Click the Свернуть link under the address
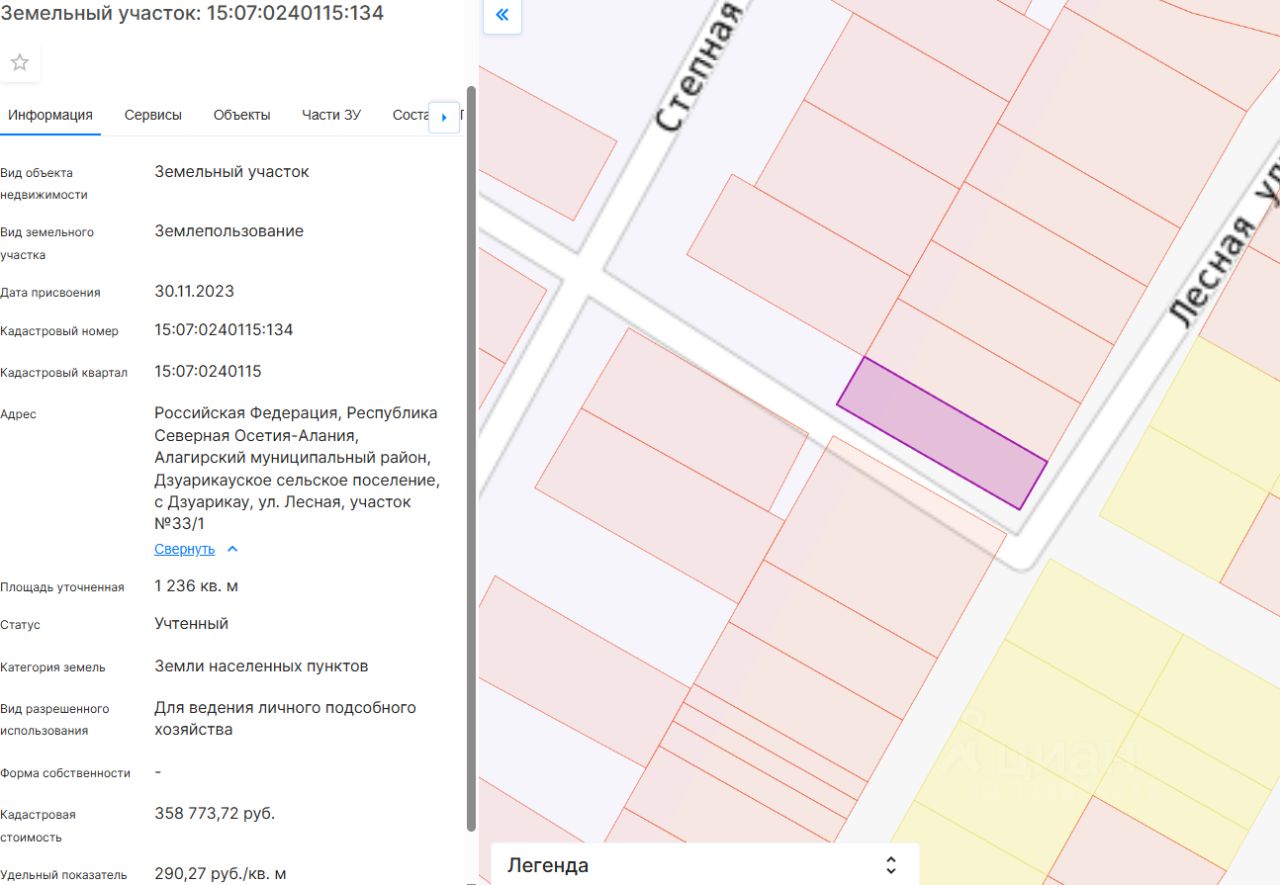The width and height of the screenshot is (1280, 885). 184,549
